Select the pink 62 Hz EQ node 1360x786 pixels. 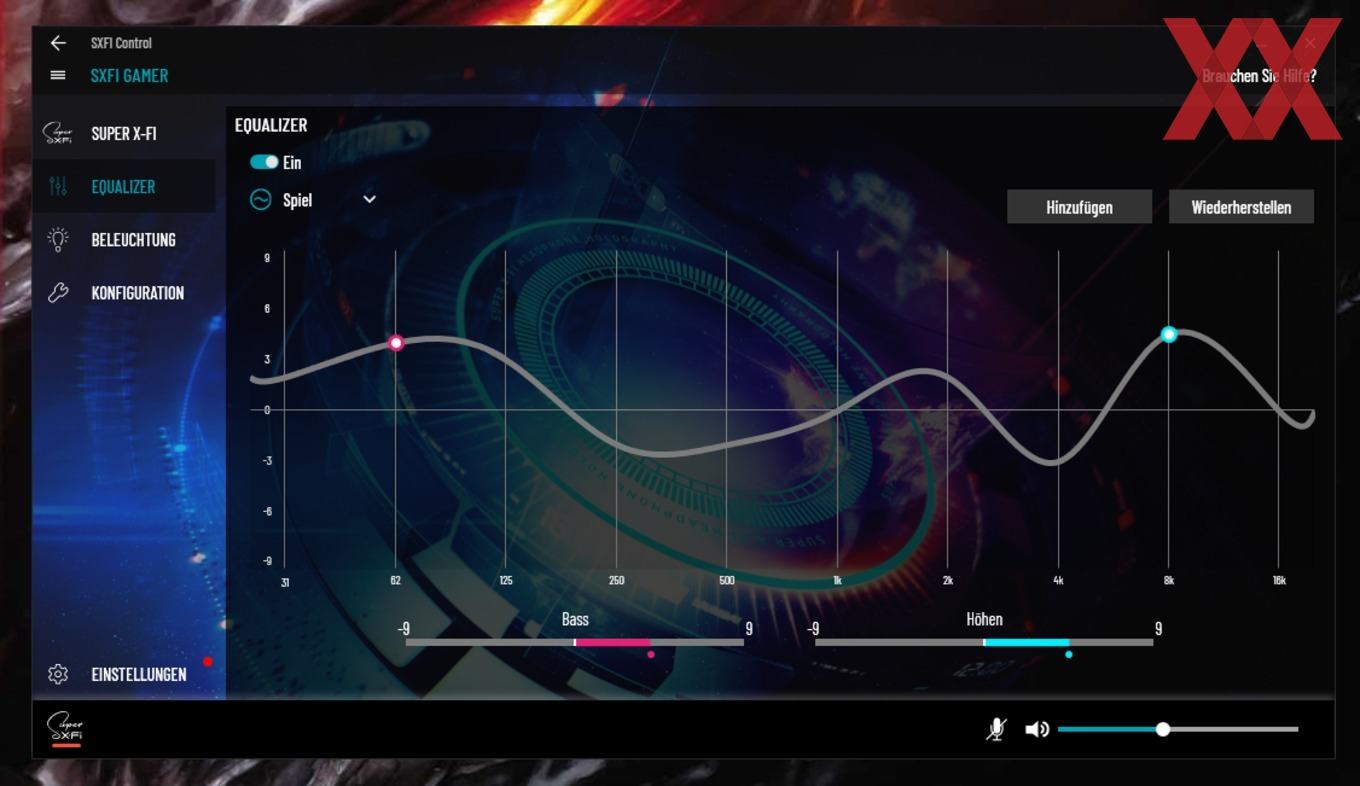[x=396, y=343]
